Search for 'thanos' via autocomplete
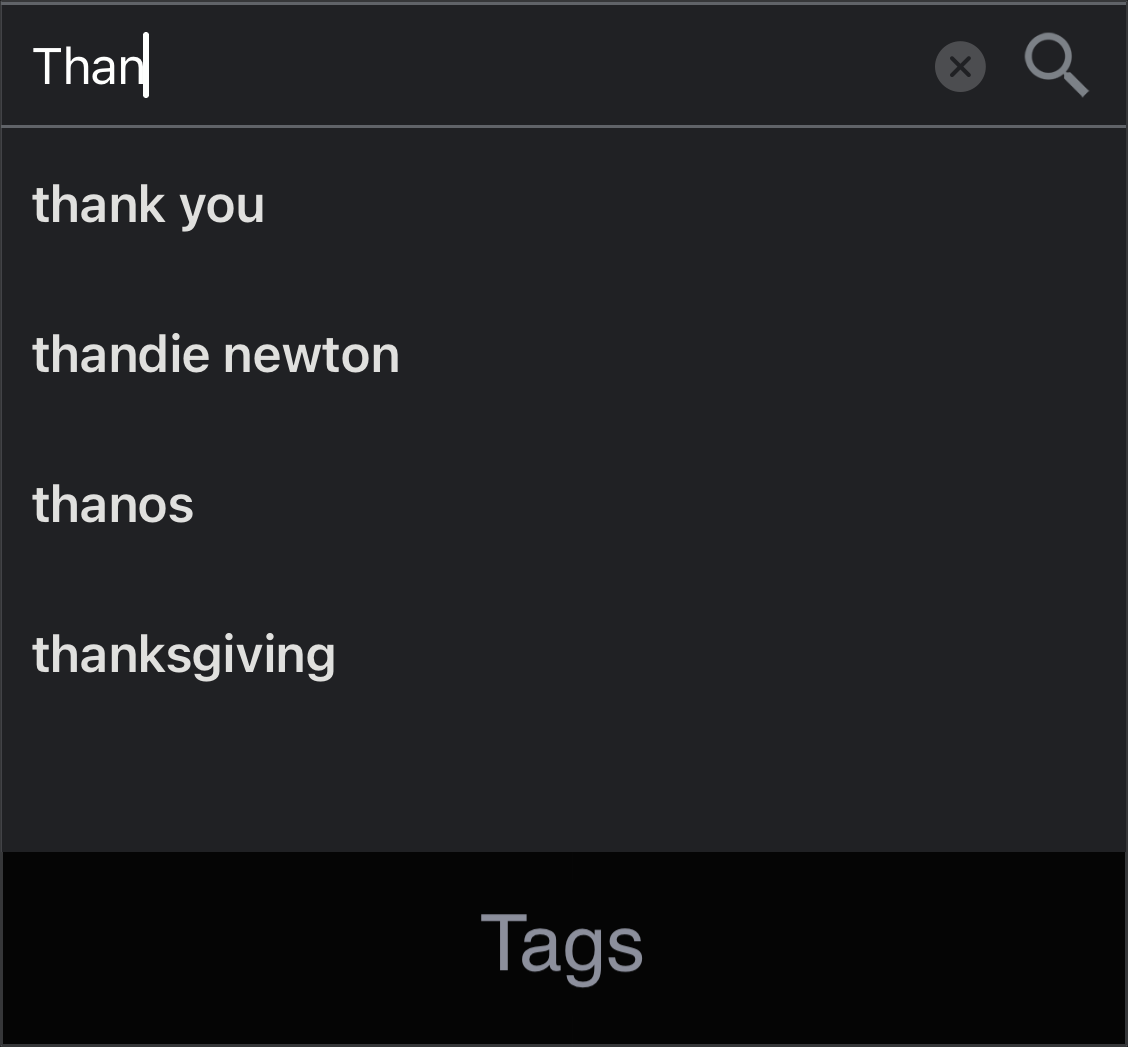Image resolution: width=1128 pixels, height=1047 pixels. 564,504
